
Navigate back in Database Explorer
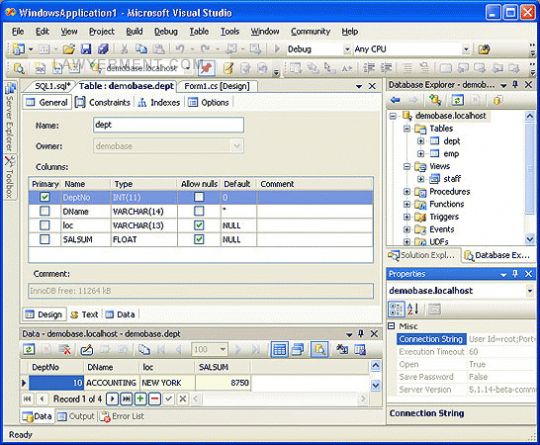coord(395,100)
